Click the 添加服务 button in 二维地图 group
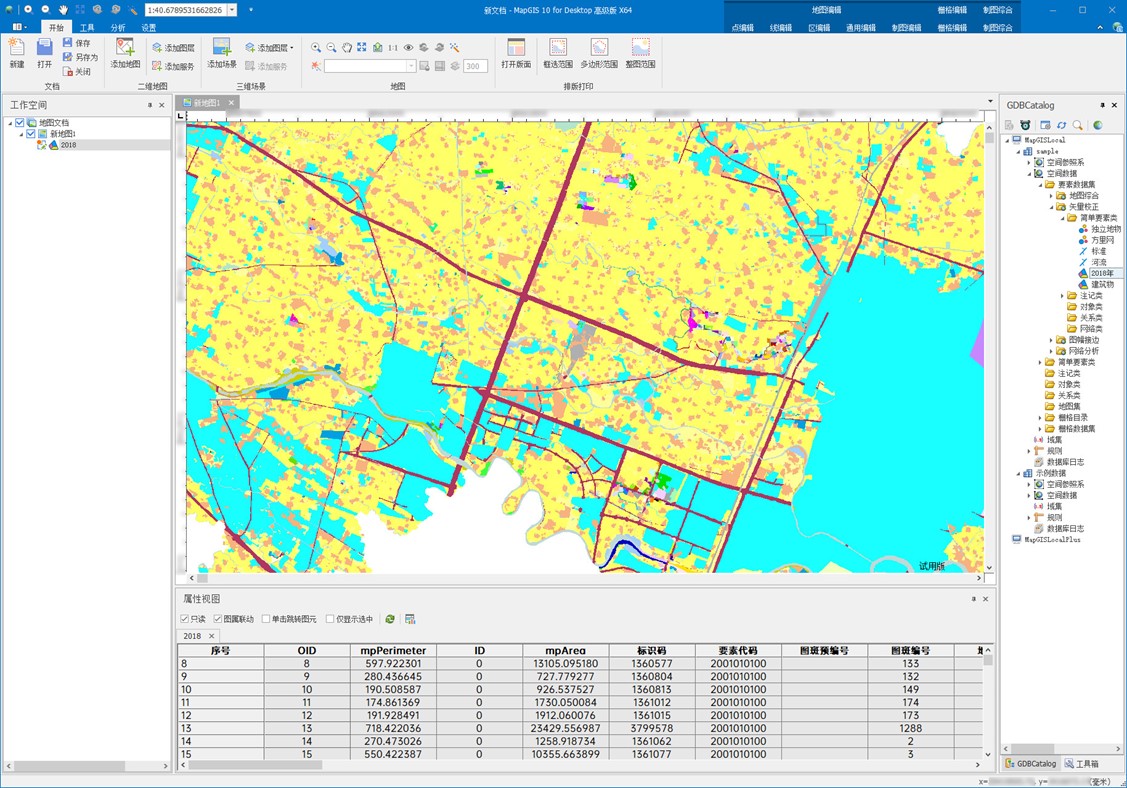 pos(173,67)
